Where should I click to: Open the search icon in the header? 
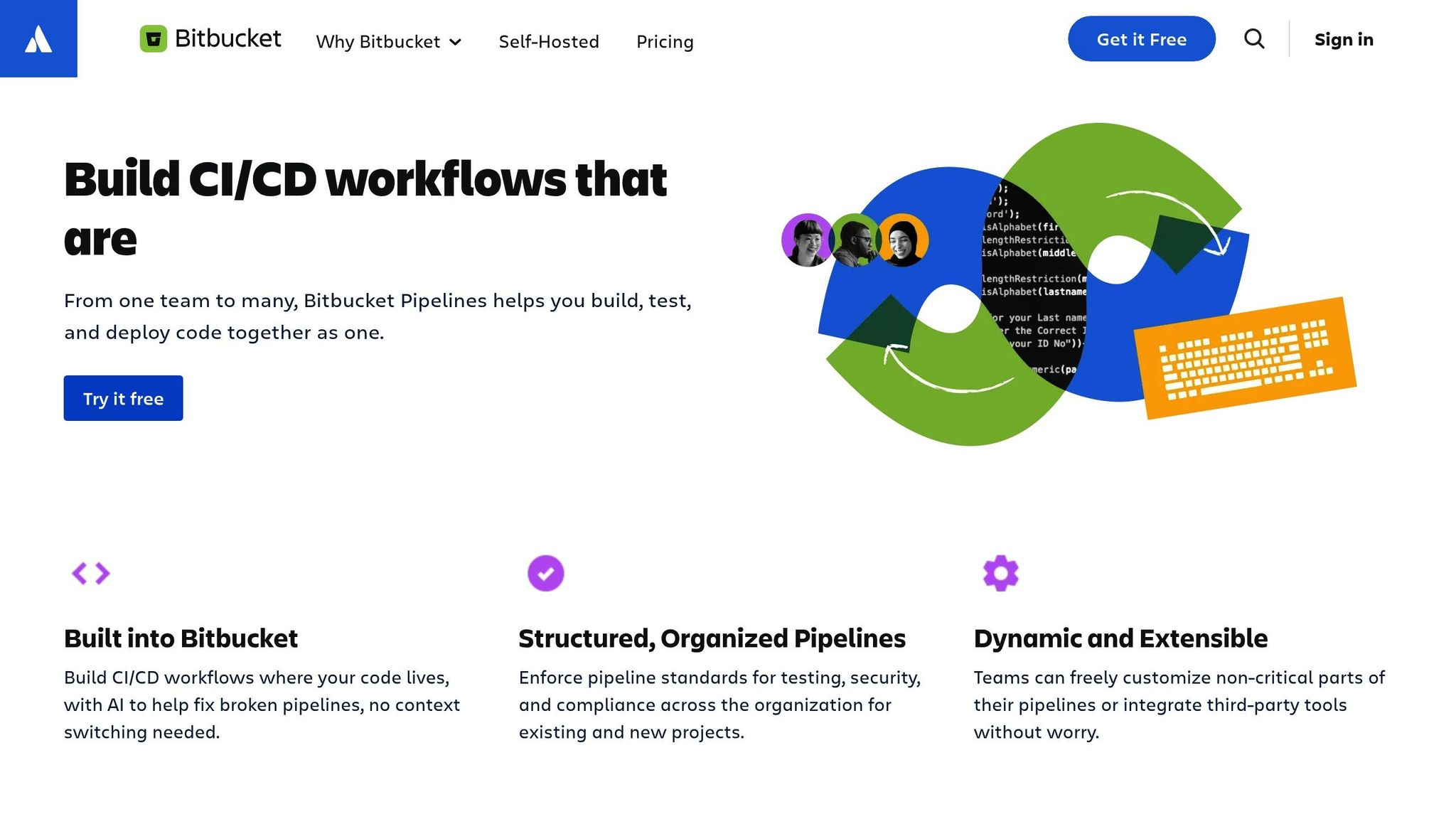pyautogui.click(x=1254, y=39)
